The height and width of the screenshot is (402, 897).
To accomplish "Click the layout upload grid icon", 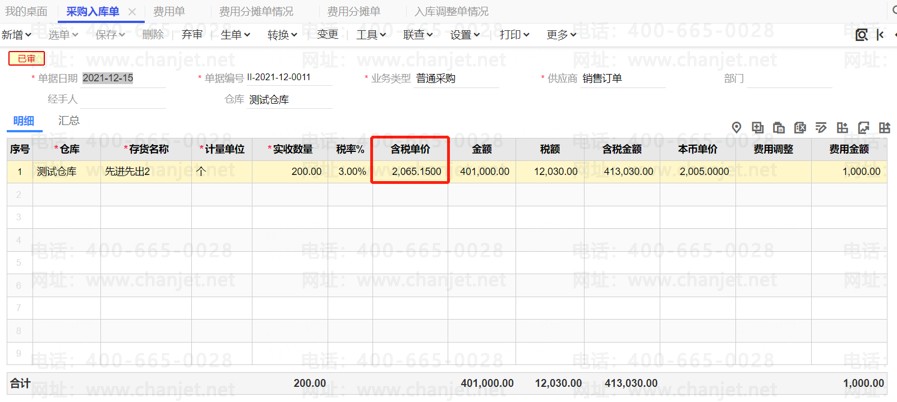I will pos(884,128).
